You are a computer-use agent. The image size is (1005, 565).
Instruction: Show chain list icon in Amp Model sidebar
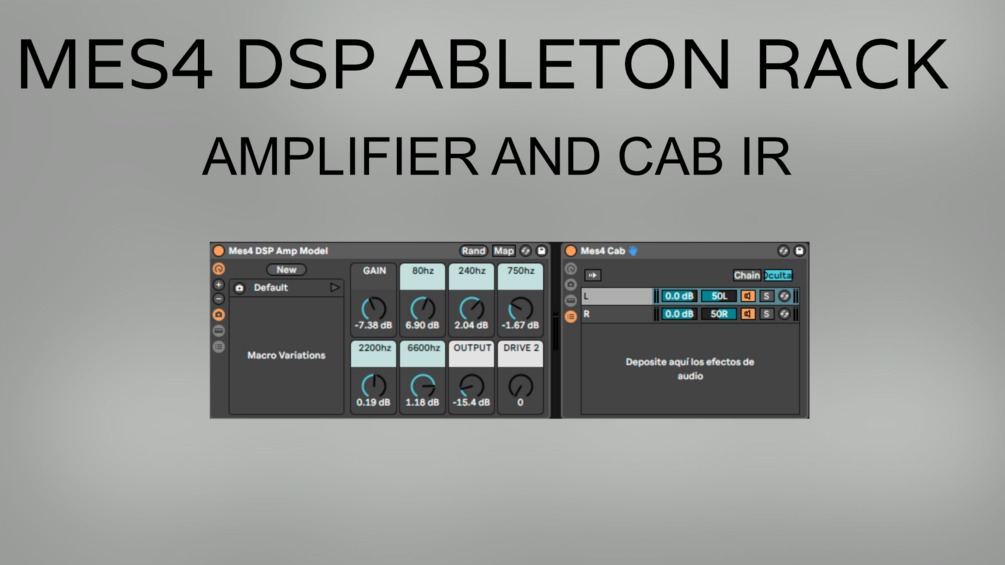coord(219,347)
